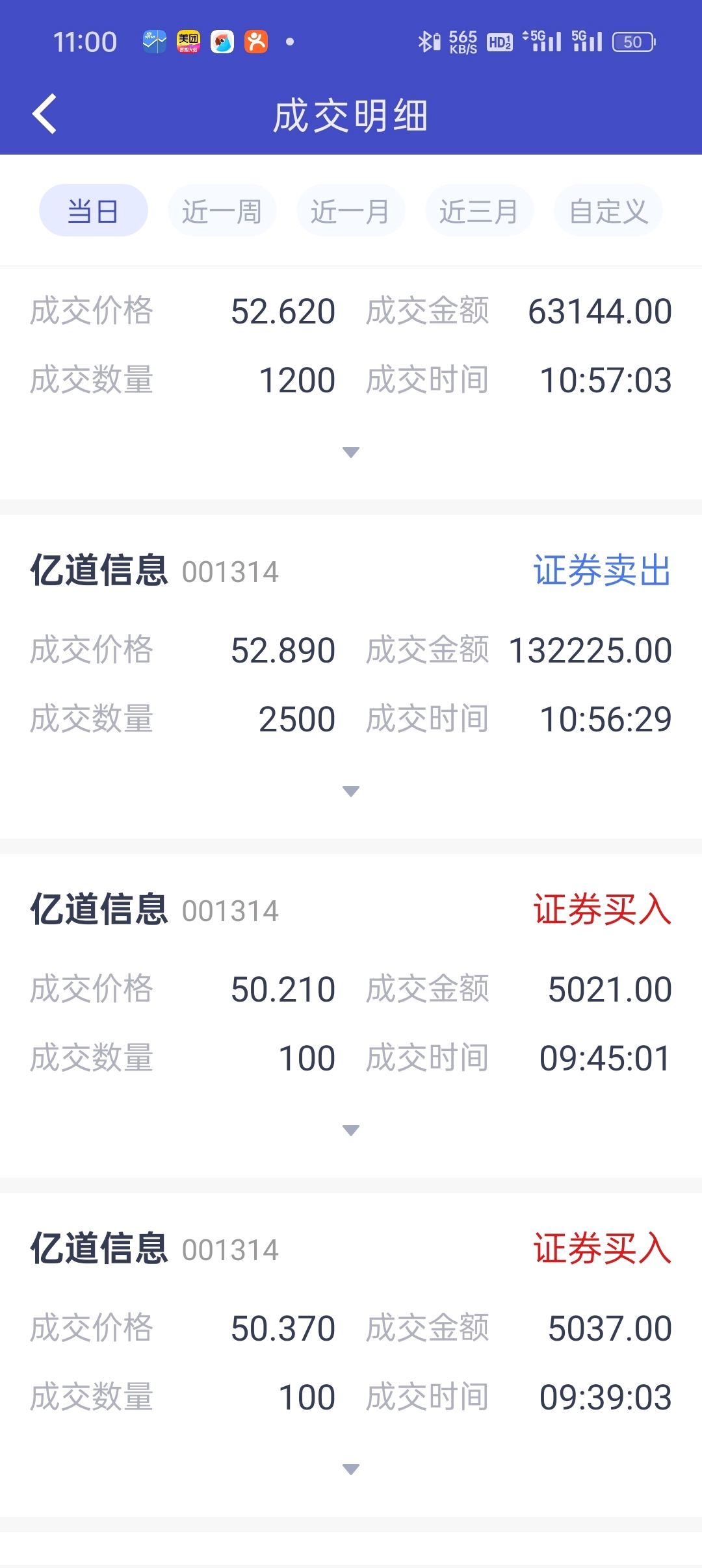Tap the parrot notification app icon

pyautogui.click(x=222, y=42)
